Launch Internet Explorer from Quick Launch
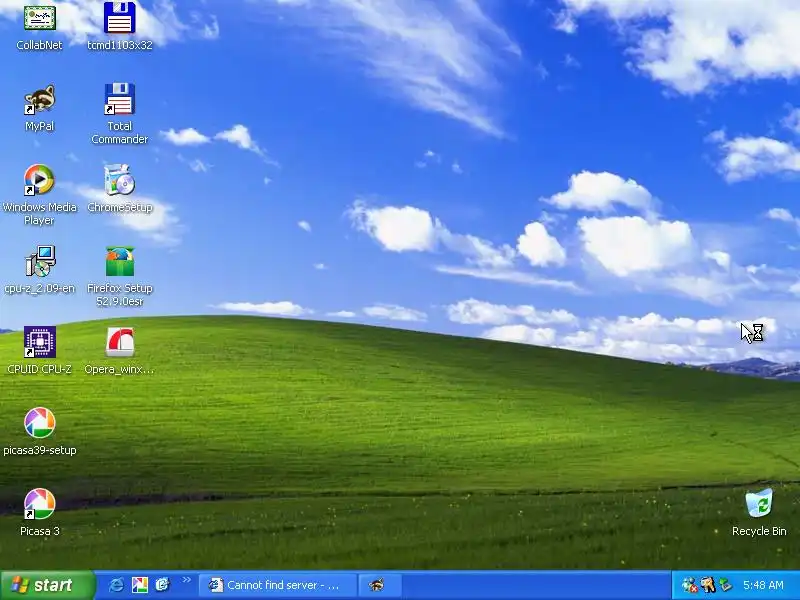 coord(116,585)
